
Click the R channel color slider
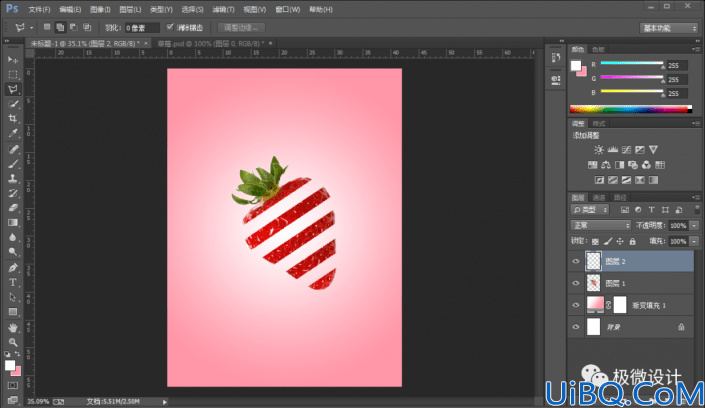point(632,63)
